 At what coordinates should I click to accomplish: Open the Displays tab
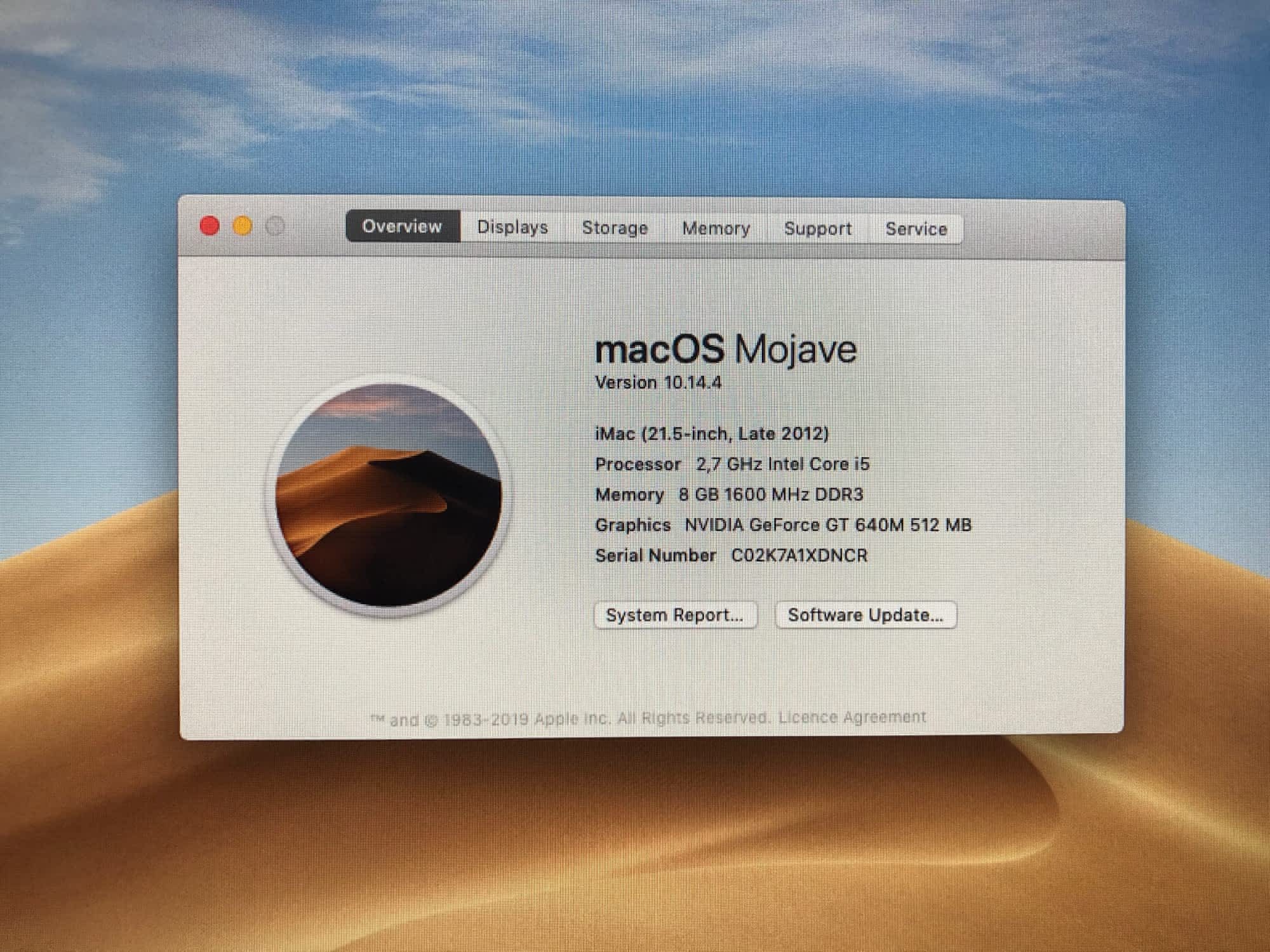click(x=512, y=227)
